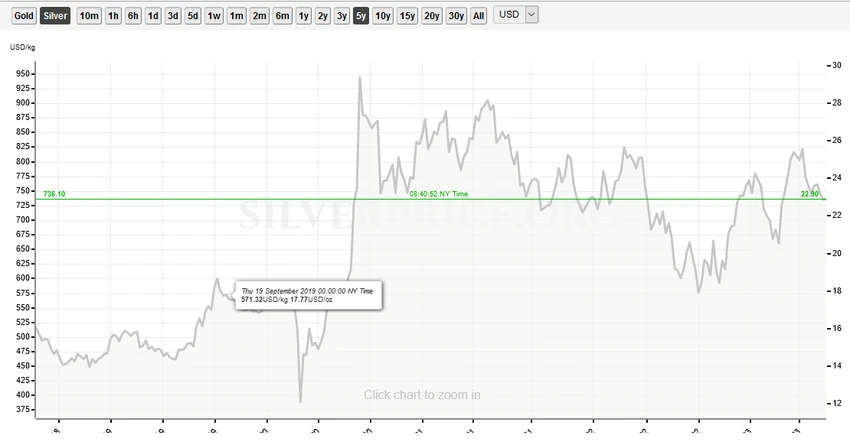850x448 pixels.
Task: Switch chart to Gold
Action: click(23, 16)
